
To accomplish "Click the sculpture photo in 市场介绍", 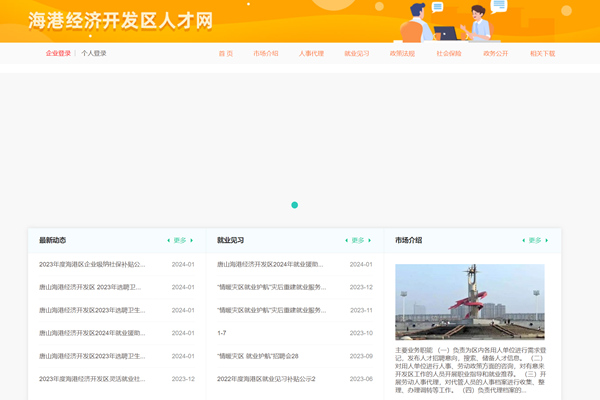I will click(x=469, y=302).
